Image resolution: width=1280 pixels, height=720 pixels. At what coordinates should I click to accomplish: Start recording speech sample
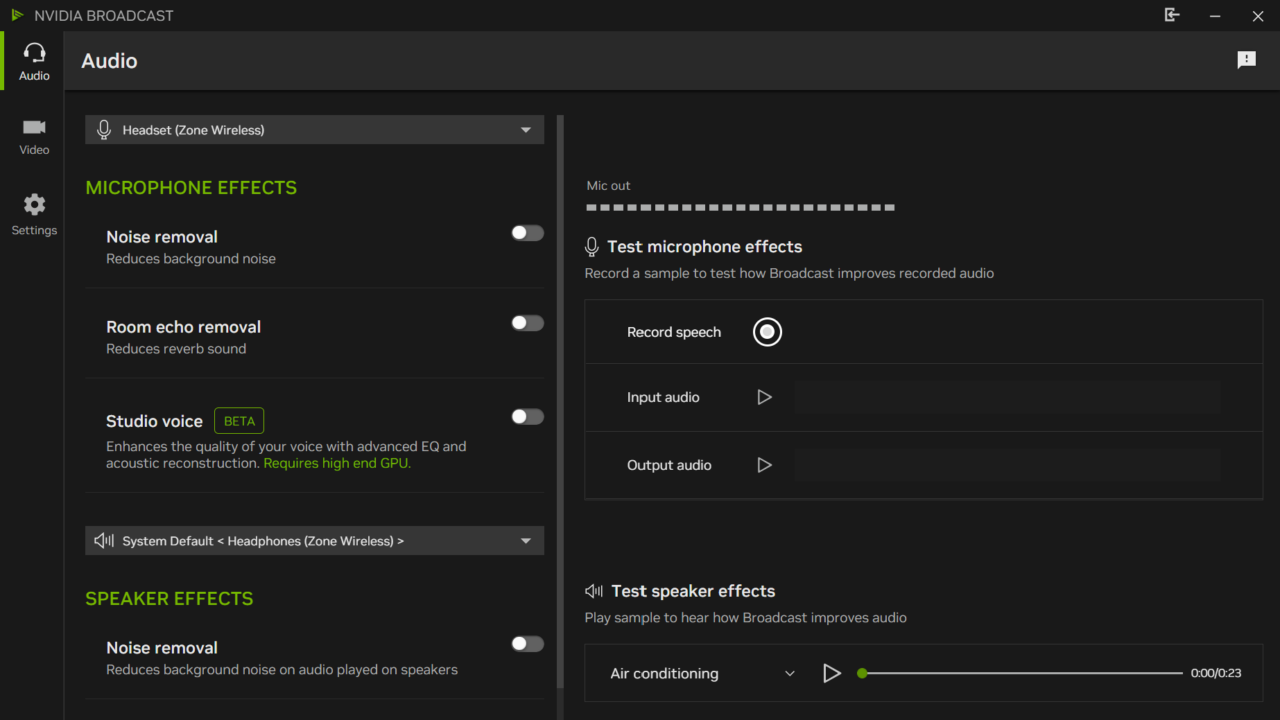[767, 331]
